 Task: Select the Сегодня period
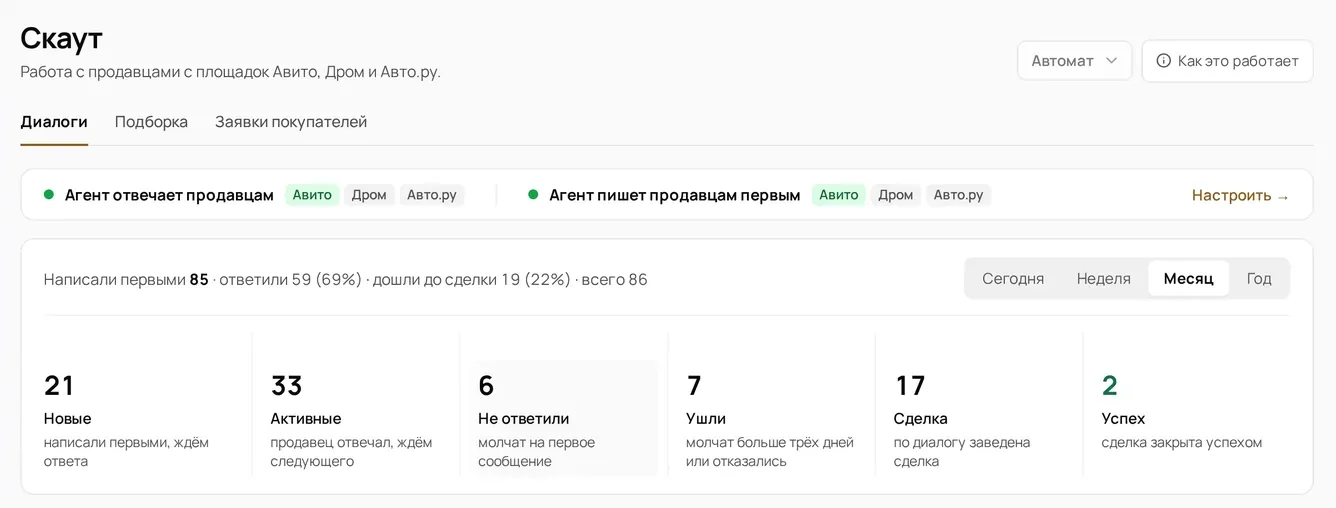[1013, 279]
